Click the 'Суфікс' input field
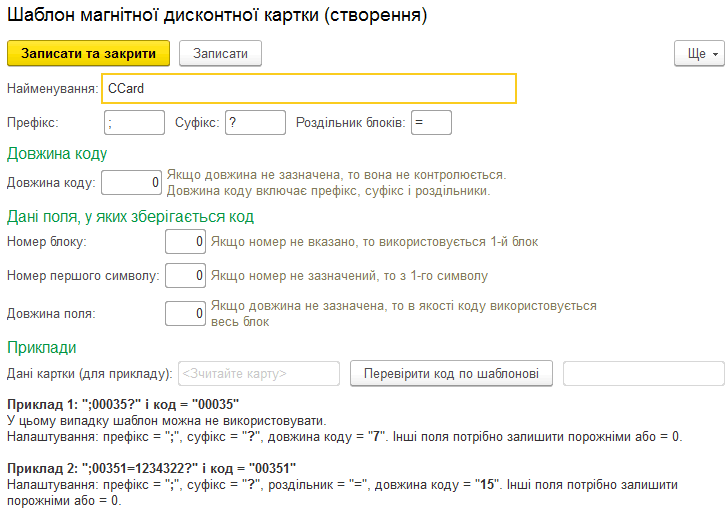The image size is (727, 509). point(255,122)
